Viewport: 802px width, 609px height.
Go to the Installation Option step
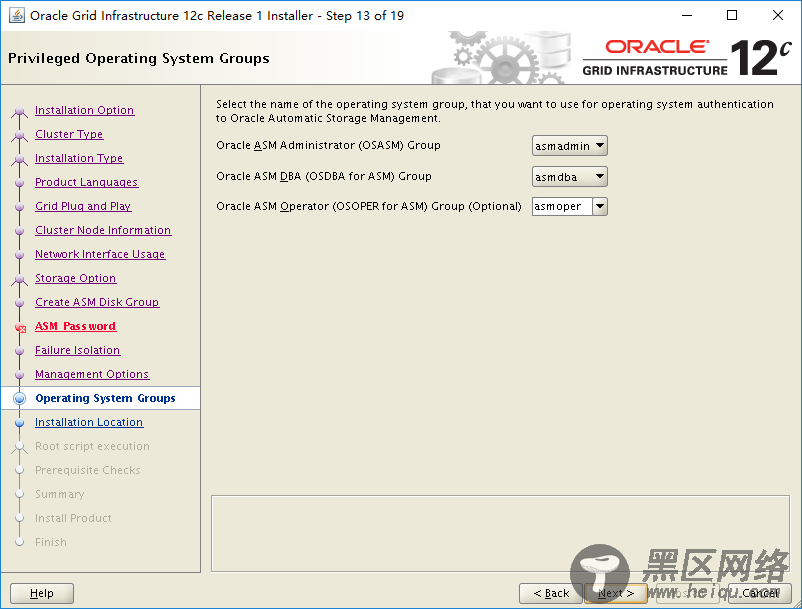click(x=84, y=110)
